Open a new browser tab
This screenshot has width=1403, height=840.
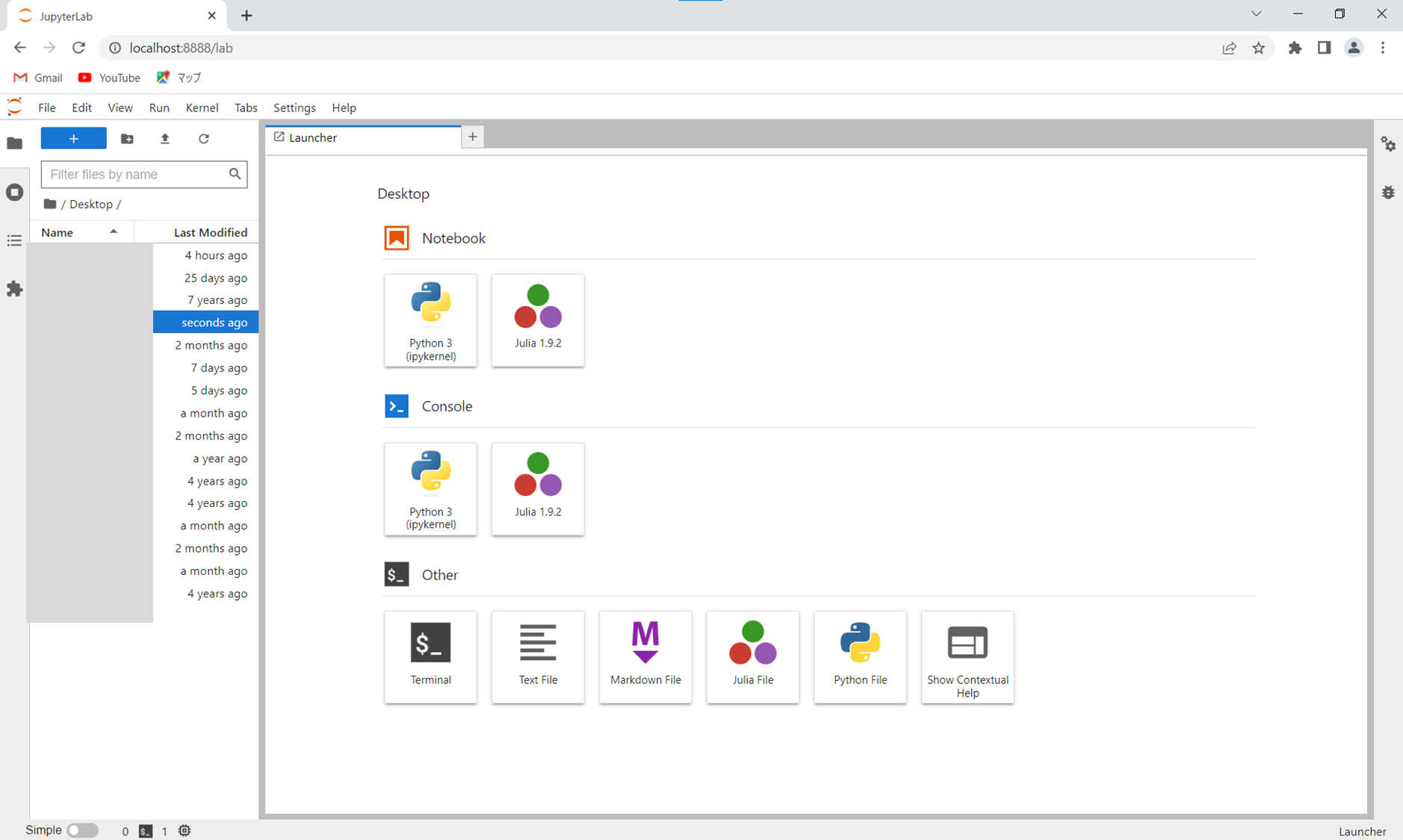click(247, 16)
